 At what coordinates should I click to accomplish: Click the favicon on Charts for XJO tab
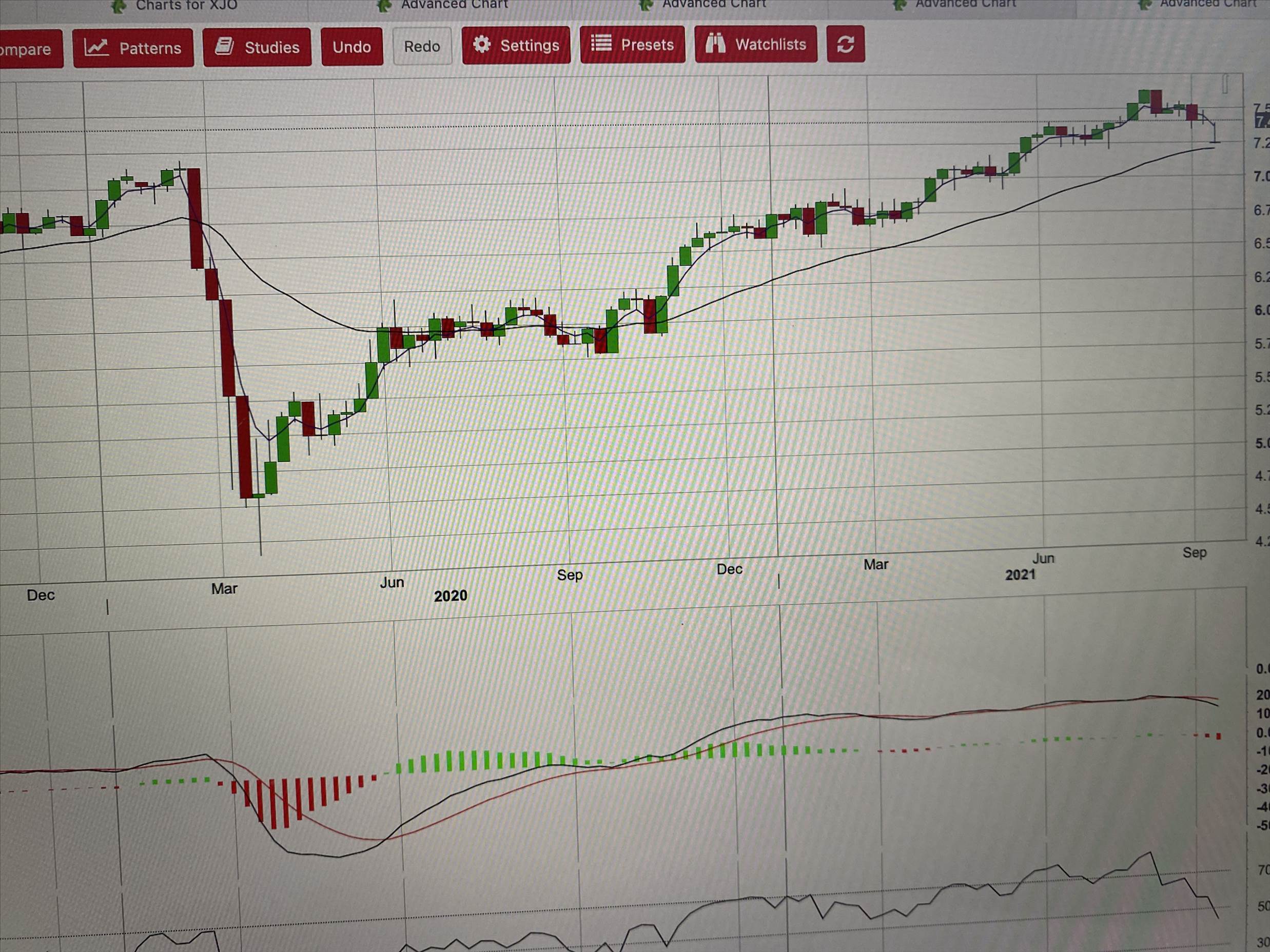click(118, 6)
